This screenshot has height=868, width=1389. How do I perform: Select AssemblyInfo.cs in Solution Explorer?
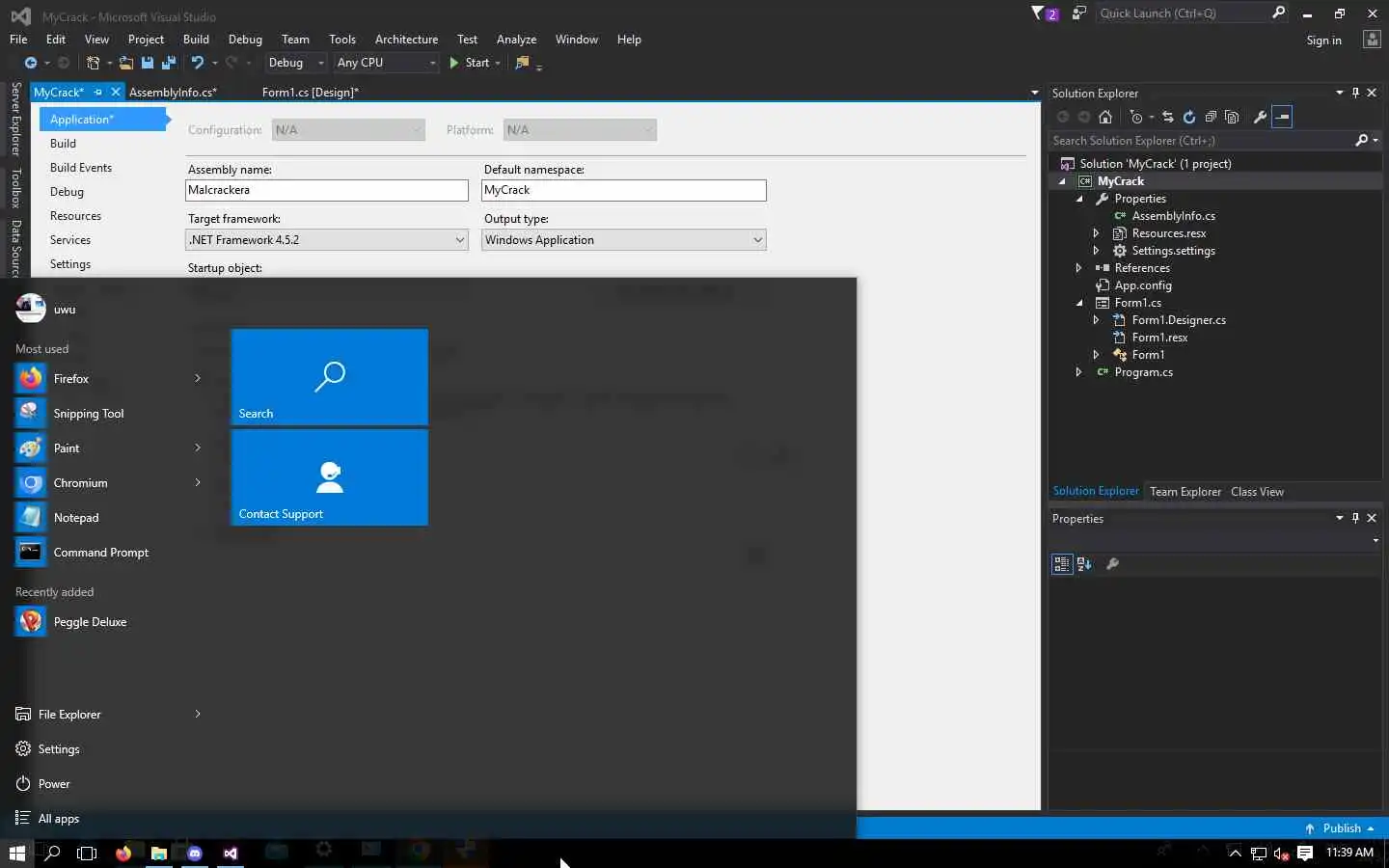pos(1173,216)
